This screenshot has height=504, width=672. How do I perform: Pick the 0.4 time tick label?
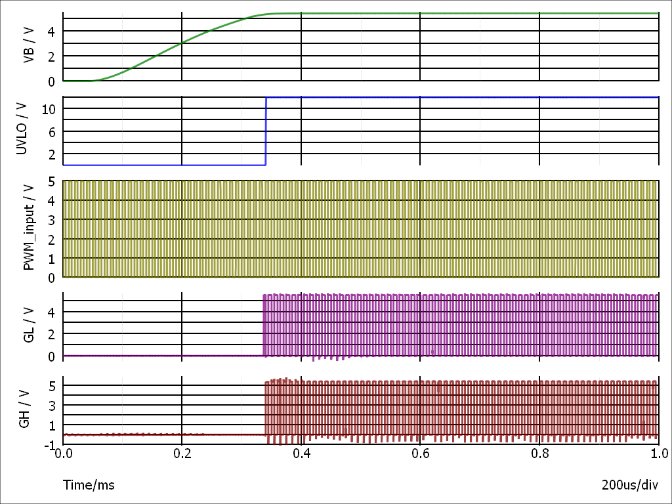click(301, 455)
